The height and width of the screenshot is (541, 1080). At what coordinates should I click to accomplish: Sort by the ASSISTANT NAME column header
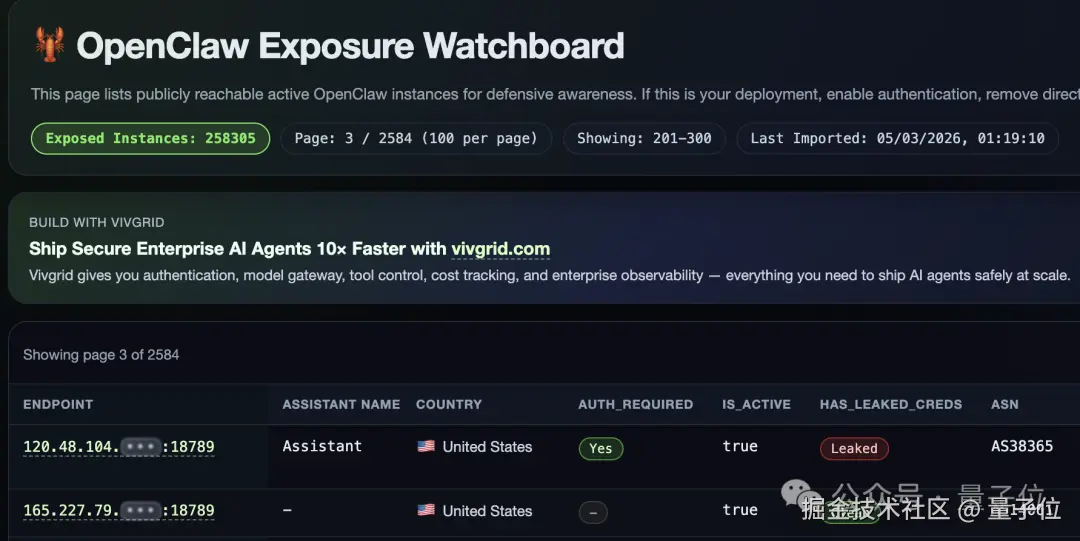[341, 404]
